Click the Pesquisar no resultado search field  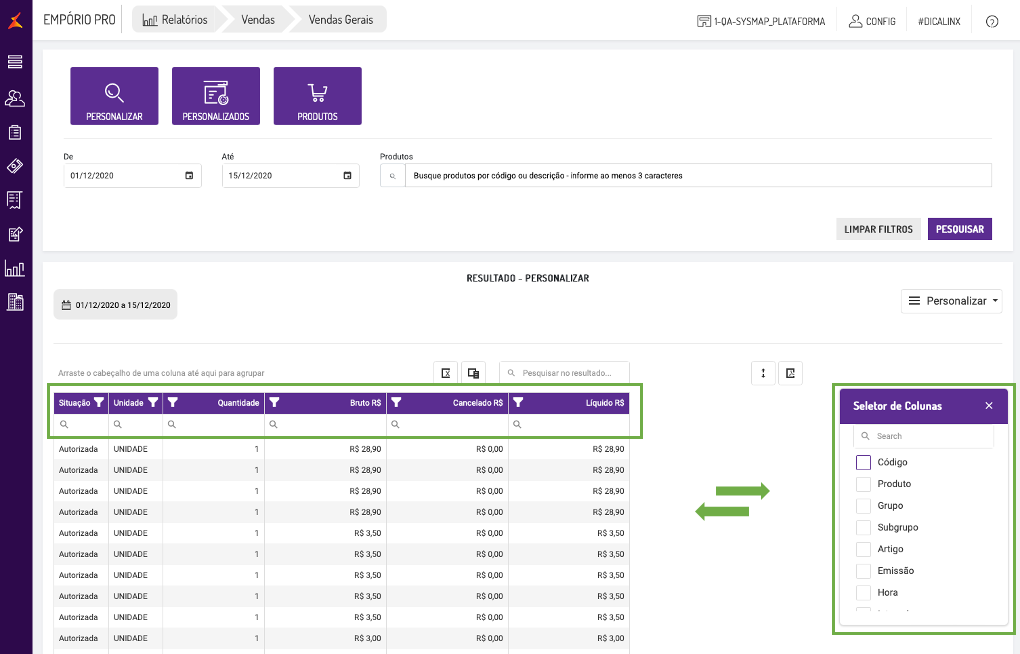pyautogui.click(x=566, y=373)
